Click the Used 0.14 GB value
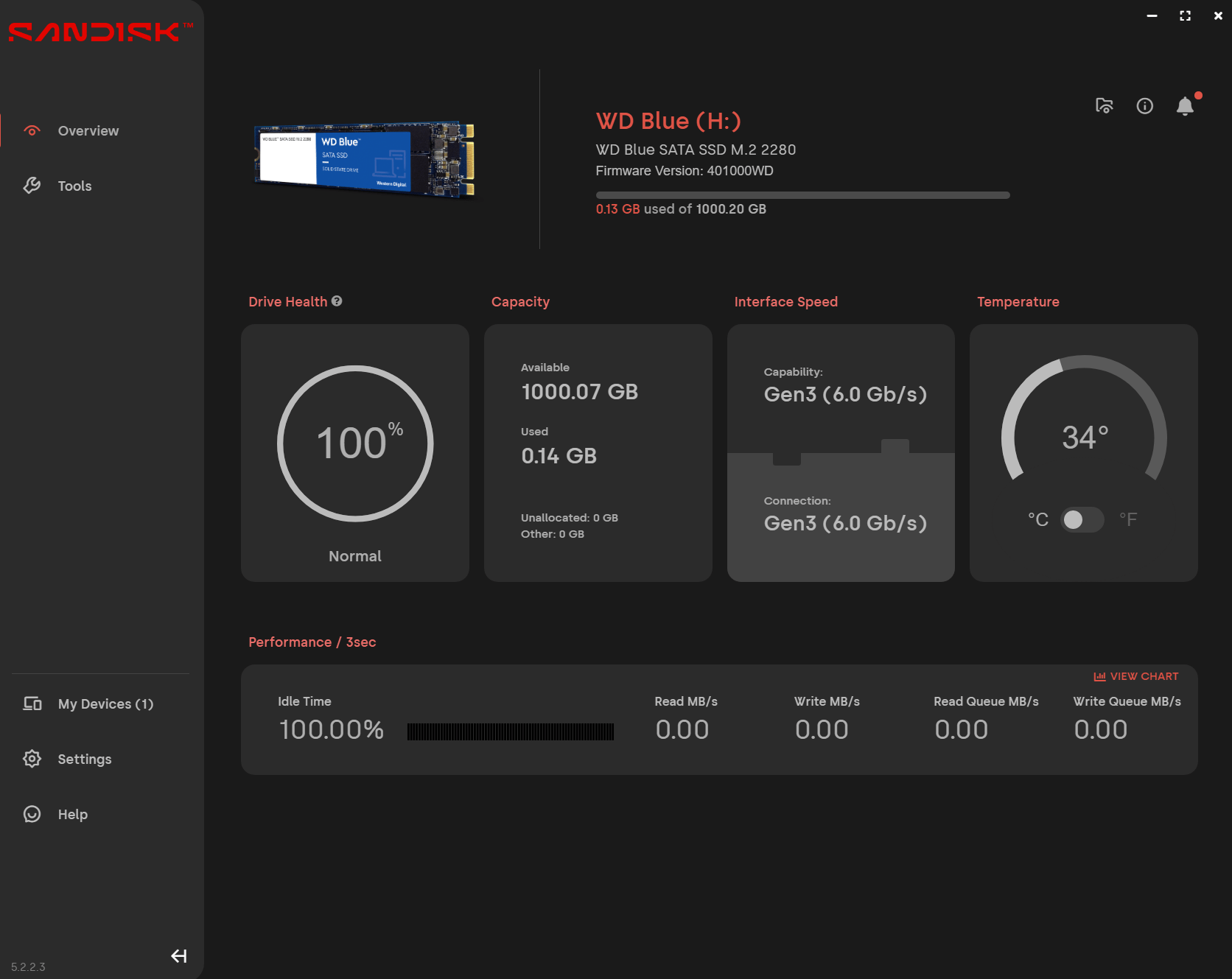 coord(559,455)
